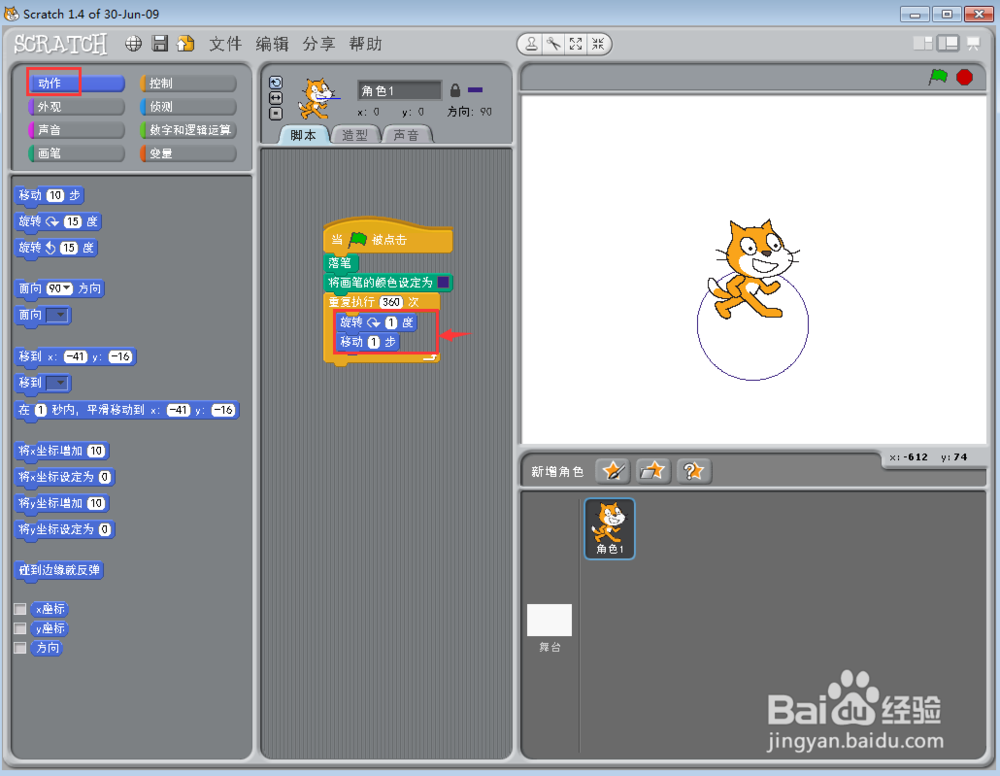Click the 将y坐标设定为 0 block

[x=64, y=529]
